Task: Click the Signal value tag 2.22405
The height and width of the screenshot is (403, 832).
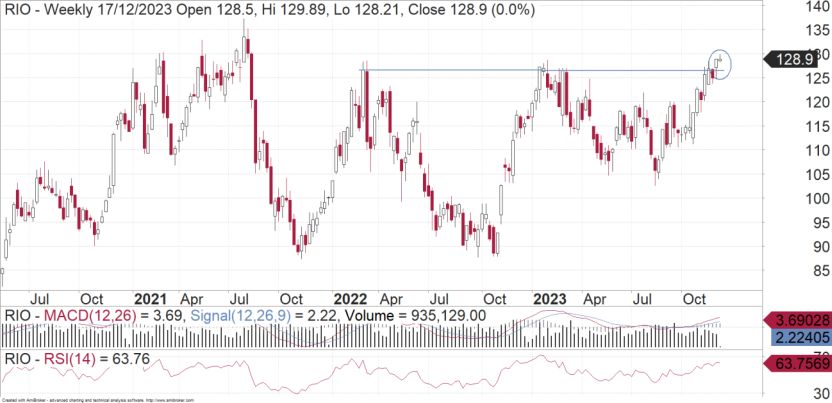Action: [800, 339]
